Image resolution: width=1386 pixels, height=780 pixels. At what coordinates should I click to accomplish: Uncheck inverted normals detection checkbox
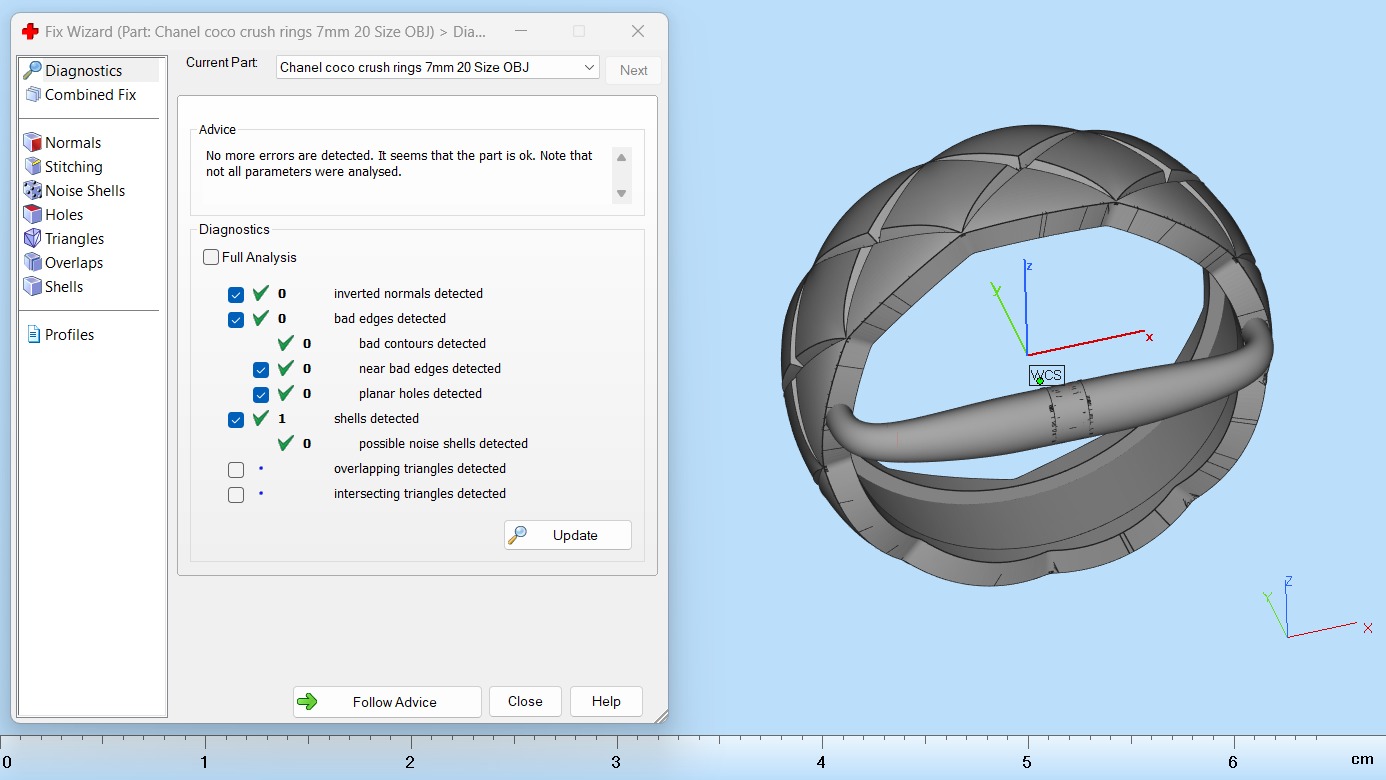pyautogui.click(x=236, y=294)
